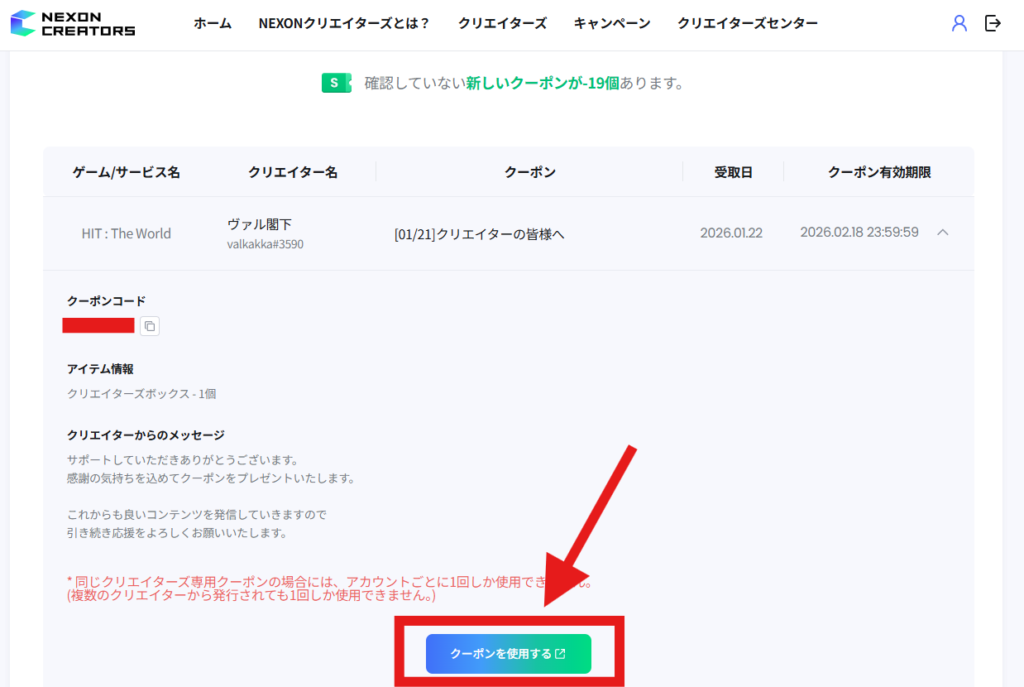This screenshot has height=687, width=1024.
Task: Click the ゲーム/サービス名 column header
Action: point(126,172)
